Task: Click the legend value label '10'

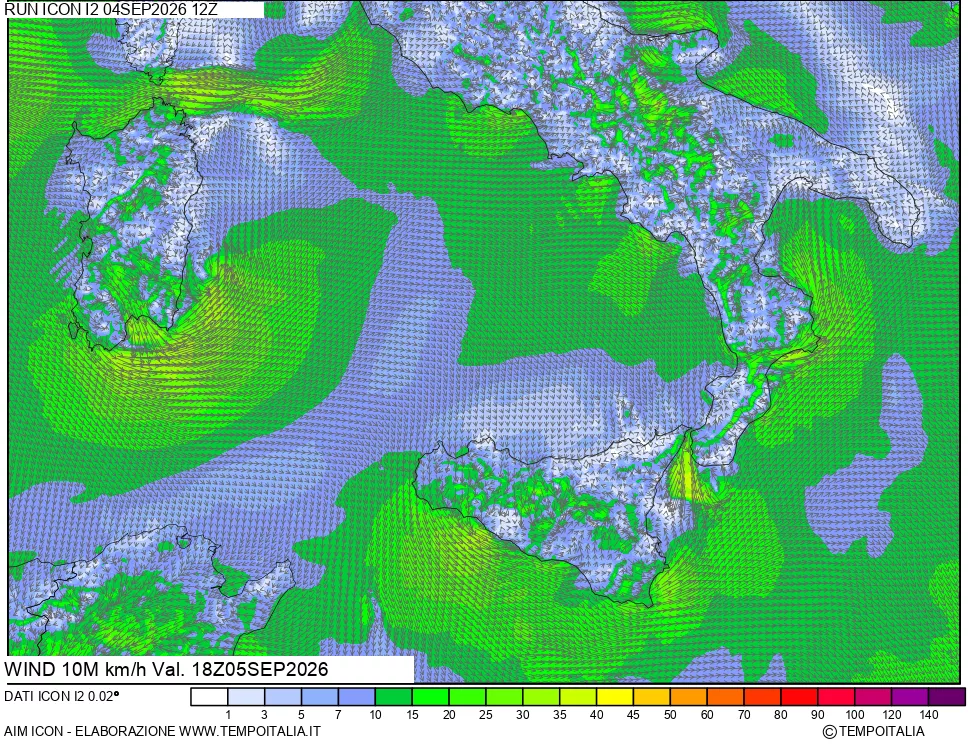Action: pos(375,715)
